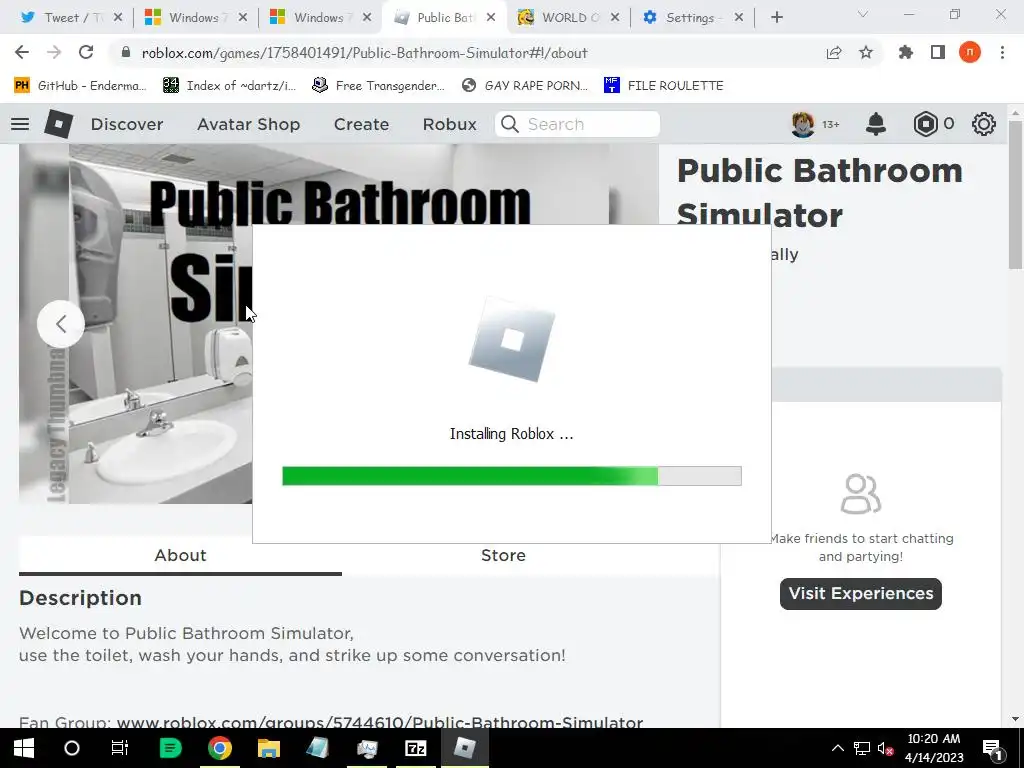Select the Discover menu item
Viewport: 1024px width, 768px height.
127,124
